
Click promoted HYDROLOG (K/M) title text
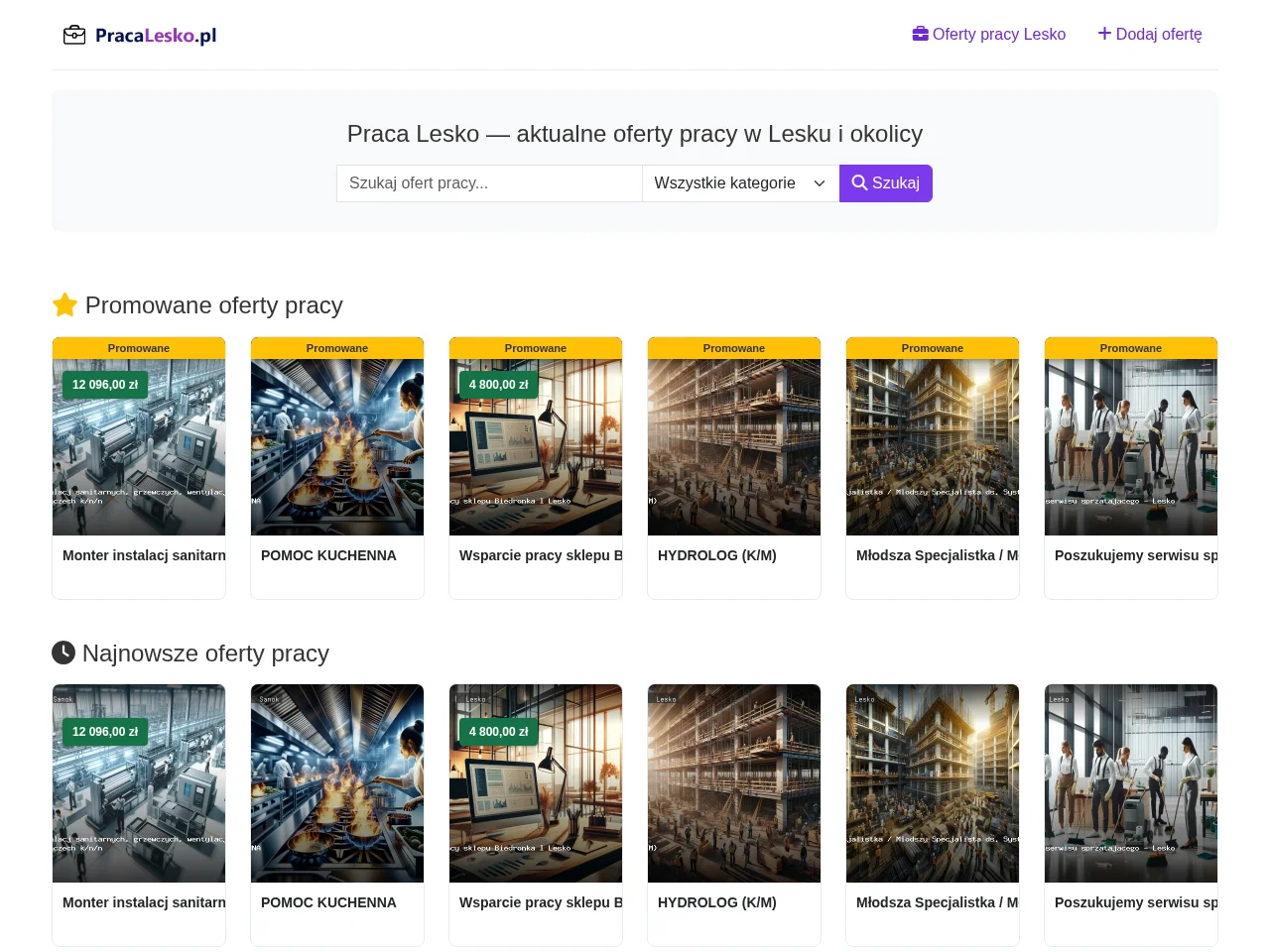click(x=717, y=555)
